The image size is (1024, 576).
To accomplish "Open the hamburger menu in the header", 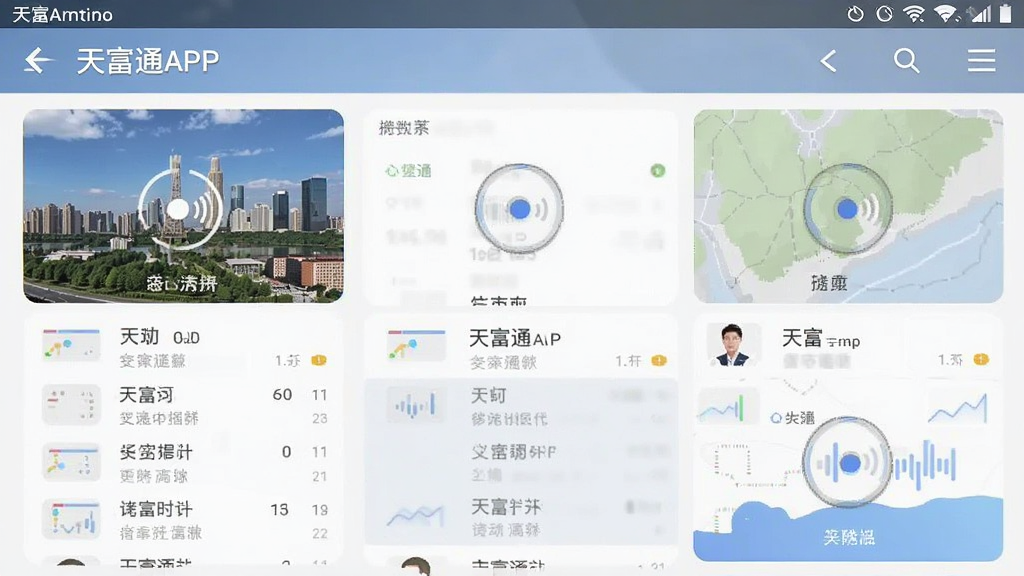I will [x=982, y=61].
